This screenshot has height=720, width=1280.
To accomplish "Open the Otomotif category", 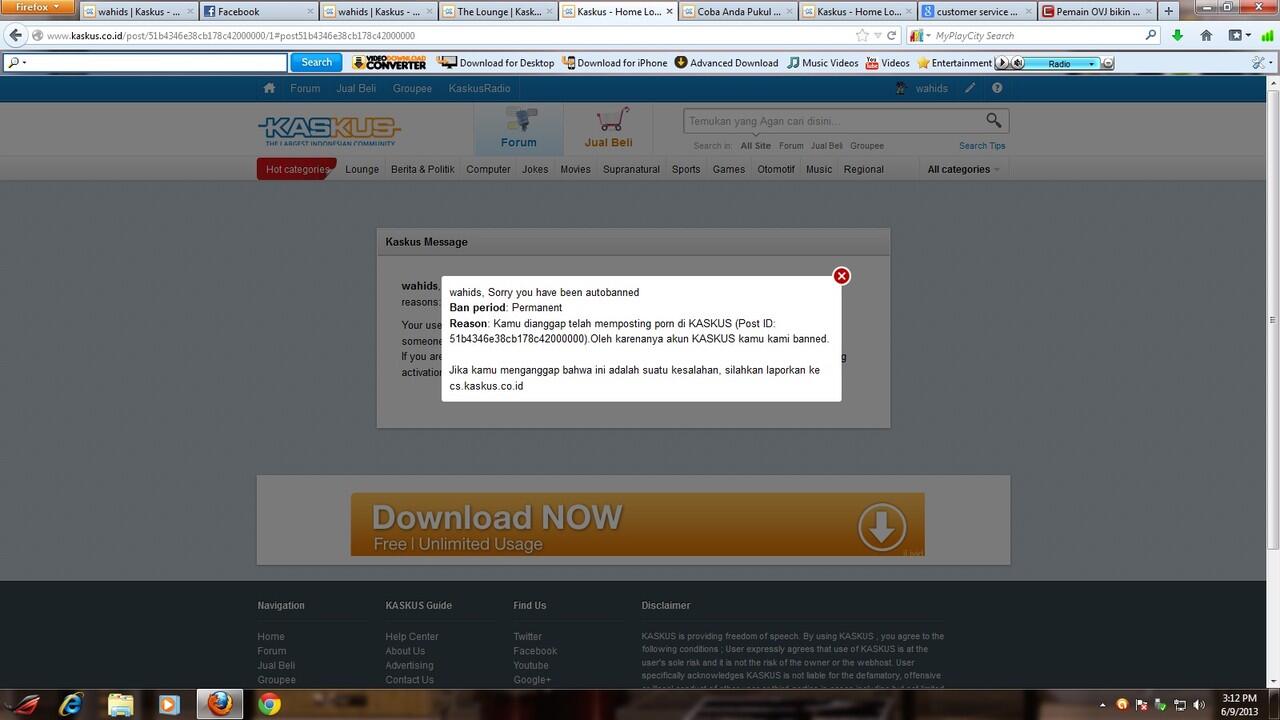I will point(776,169).
